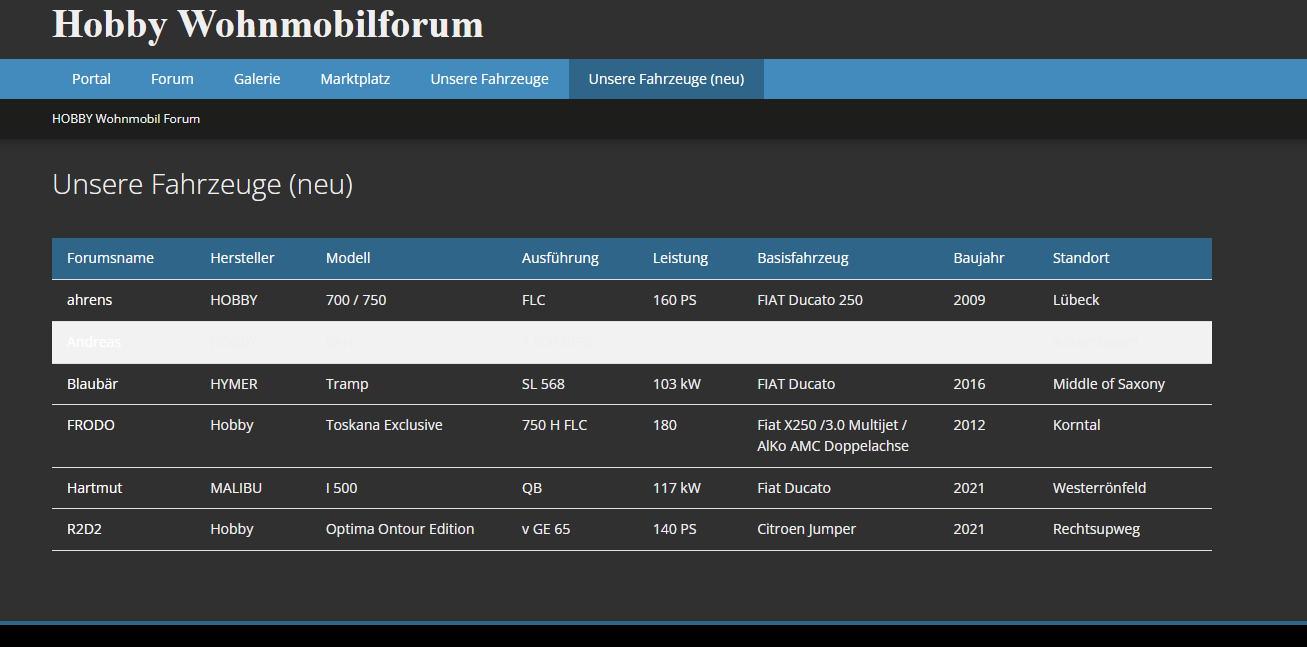1307x647 pixels.
Task: Select Marktplatz in the navigation bar
Action: click(x=355, y=79)
